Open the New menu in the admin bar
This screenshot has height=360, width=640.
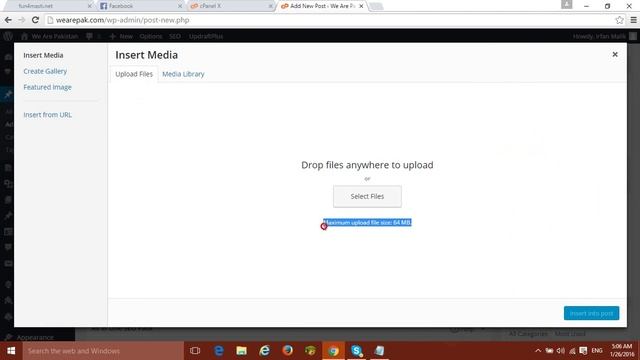click(x=121, y=36)
